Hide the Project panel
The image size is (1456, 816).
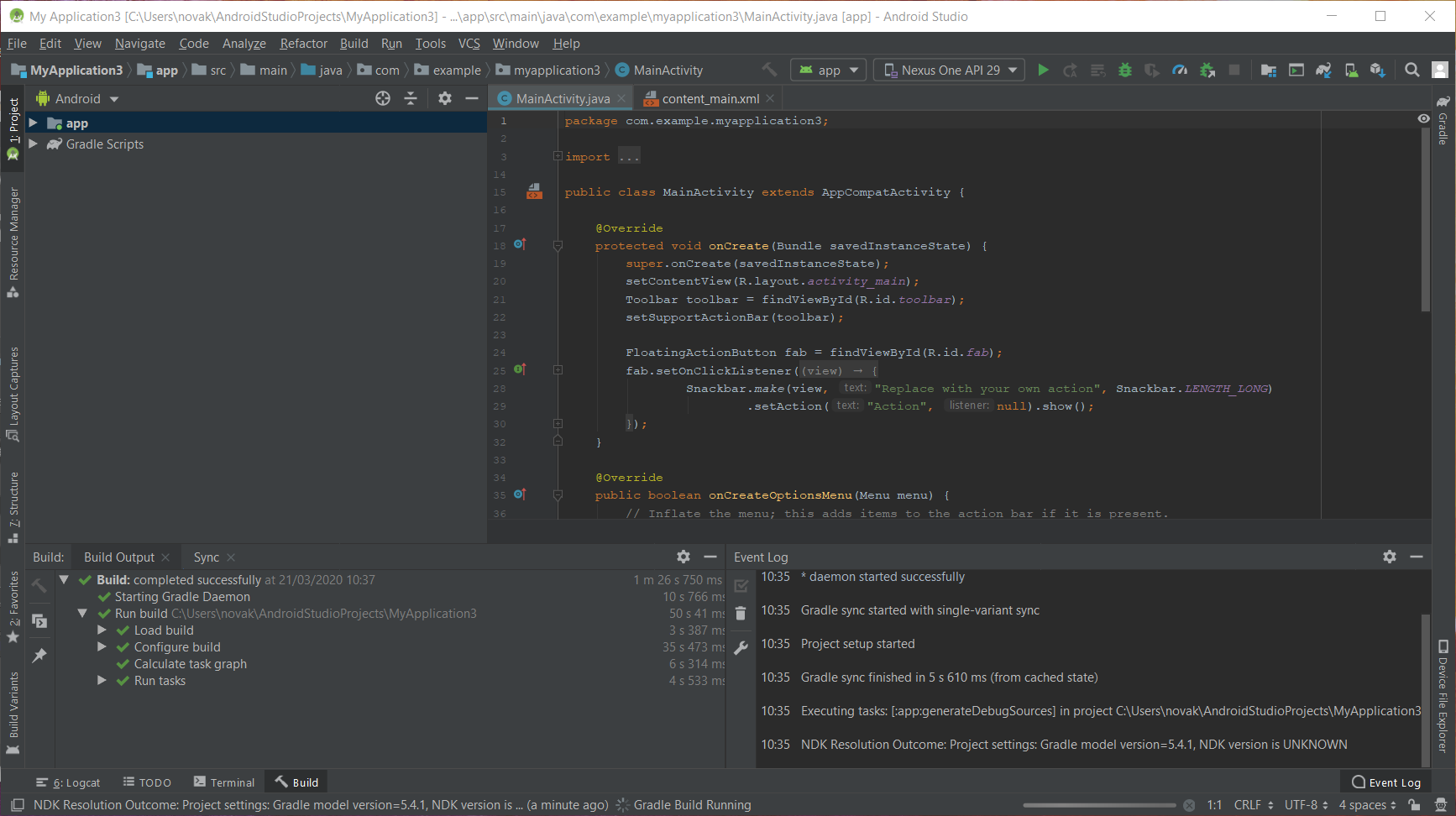pyautogui.click(x=472, y=99)
